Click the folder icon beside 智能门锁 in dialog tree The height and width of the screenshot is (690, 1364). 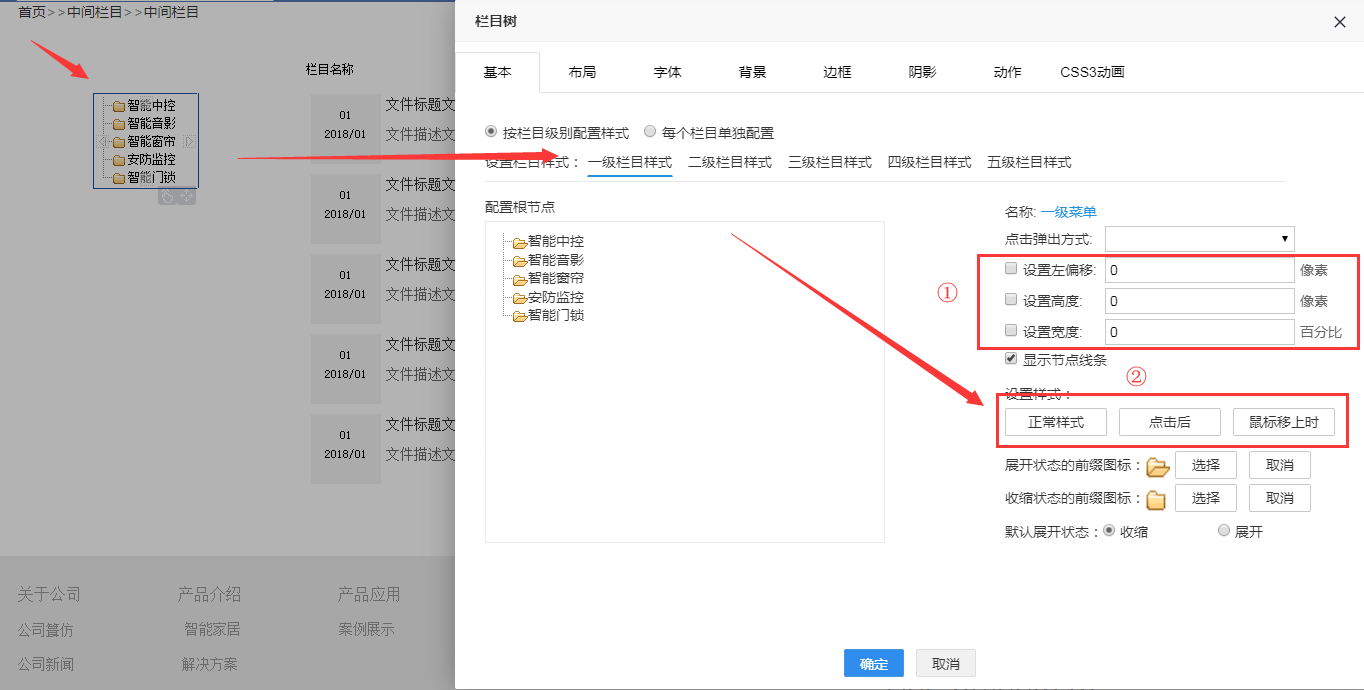(x=519, y=317)
